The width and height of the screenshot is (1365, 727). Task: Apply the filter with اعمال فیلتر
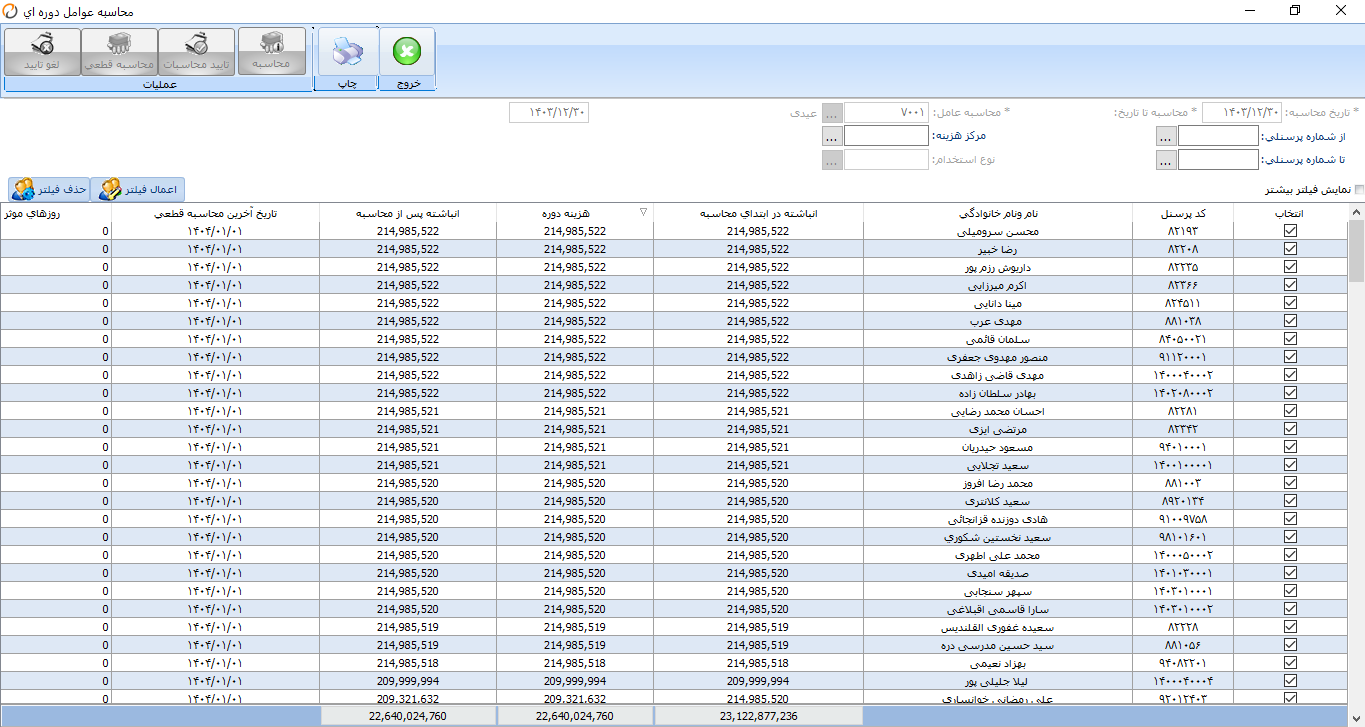pyautogui.click(x=140, y=189)
